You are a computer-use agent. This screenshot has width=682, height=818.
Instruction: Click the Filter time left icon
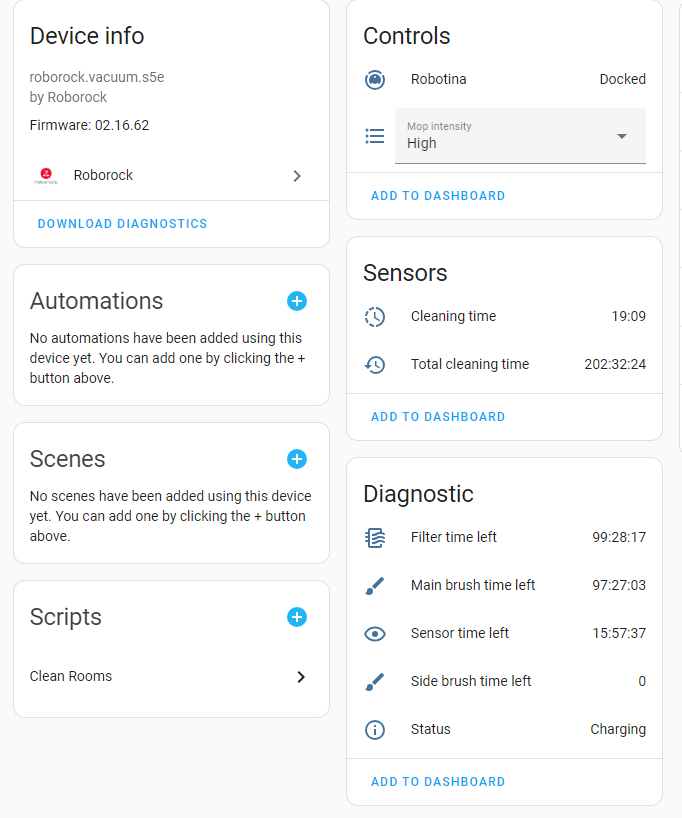pyautogui.click(x=374, y=537)
